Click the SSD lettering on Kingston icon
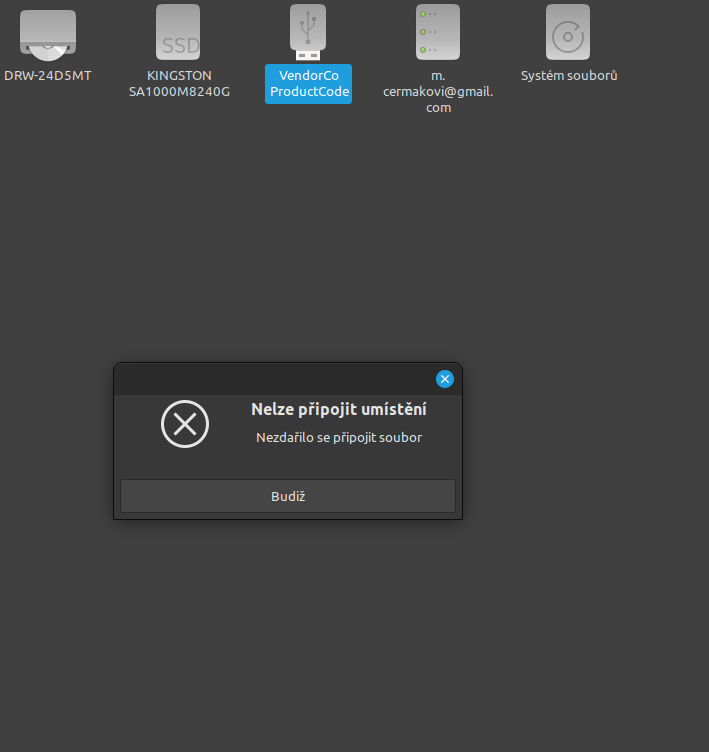 (178, 46)
